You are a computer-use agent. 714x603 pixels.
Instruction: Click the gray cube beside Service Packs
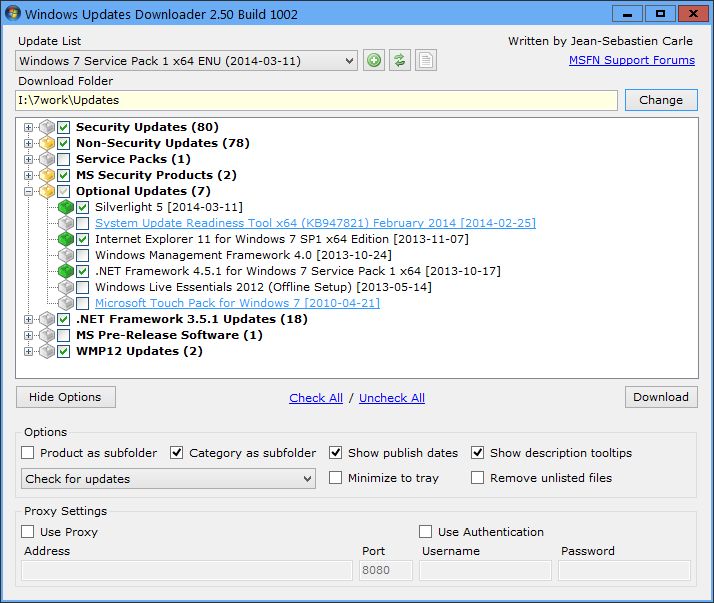click(x=47, y=159)
